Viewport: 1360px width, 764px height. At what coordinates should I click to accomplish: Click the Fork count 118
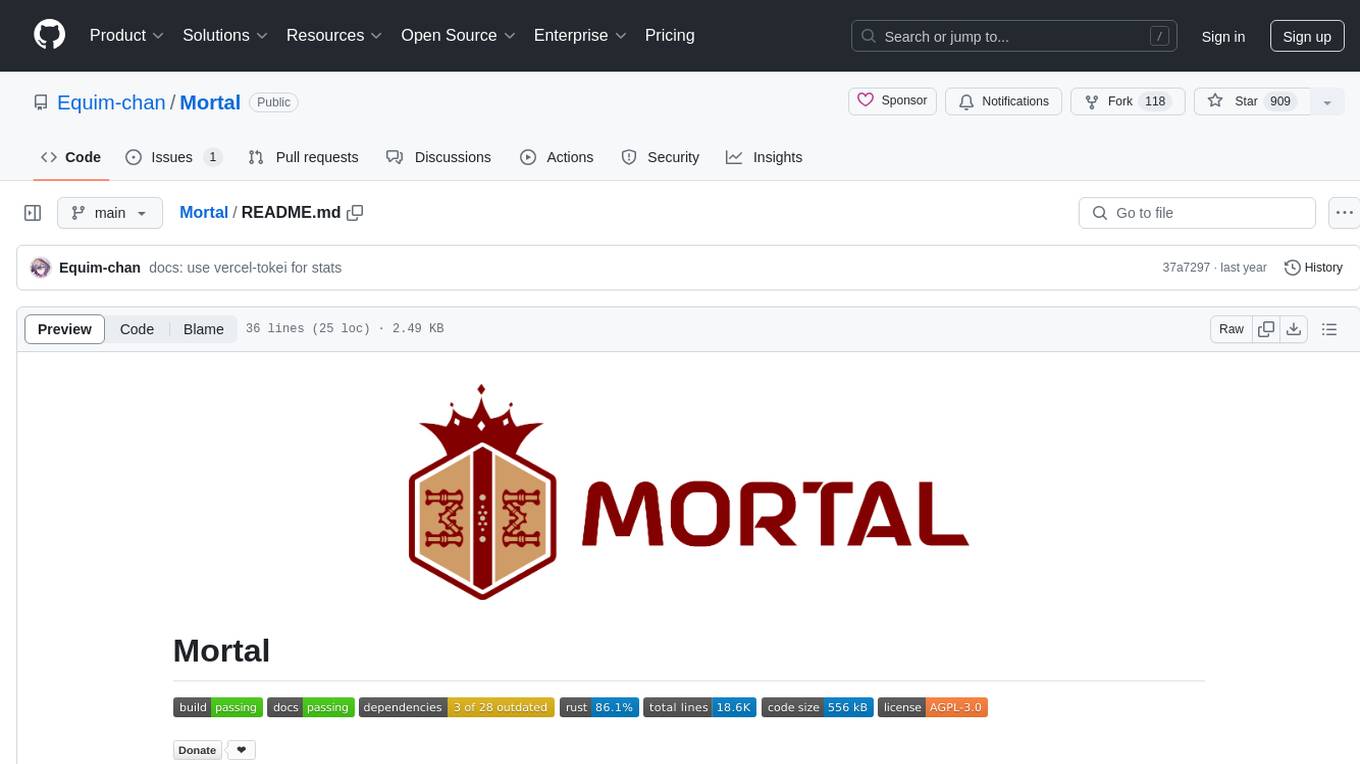(1155, 101)
